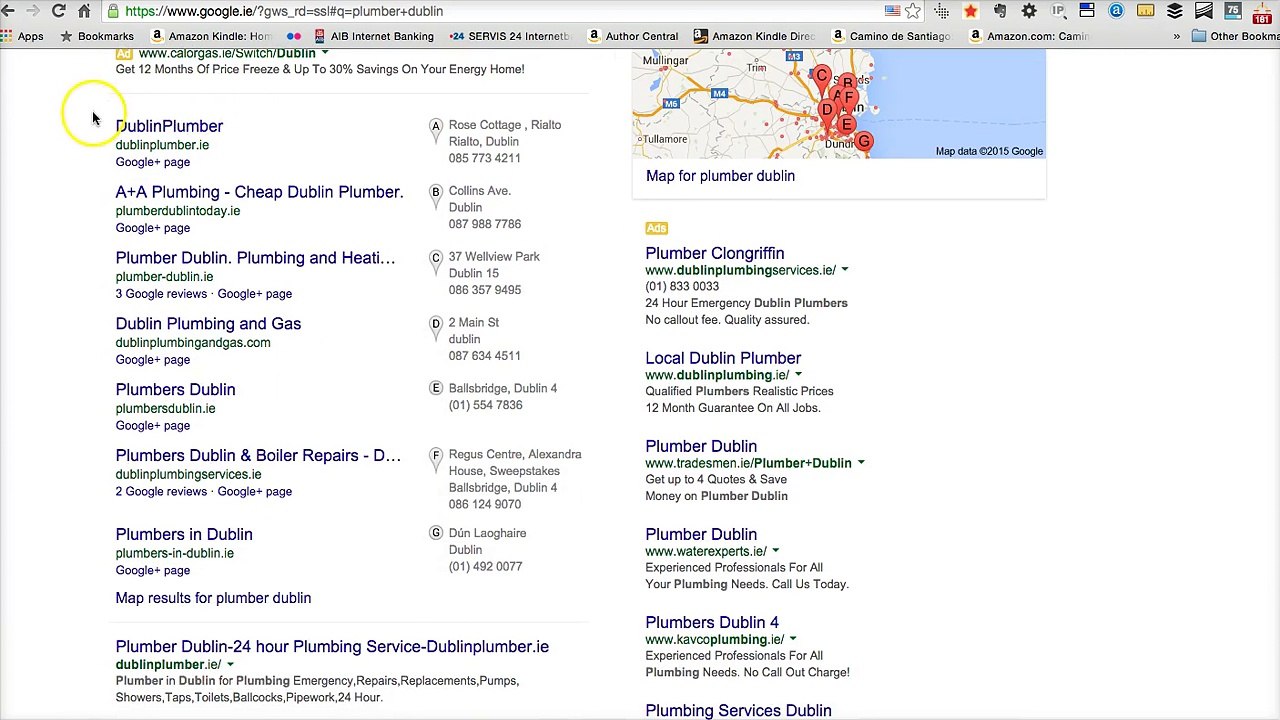Open the Buffer stacked-layers extension
Viewport: 1280px width, 720px height.
(1175, 11)
